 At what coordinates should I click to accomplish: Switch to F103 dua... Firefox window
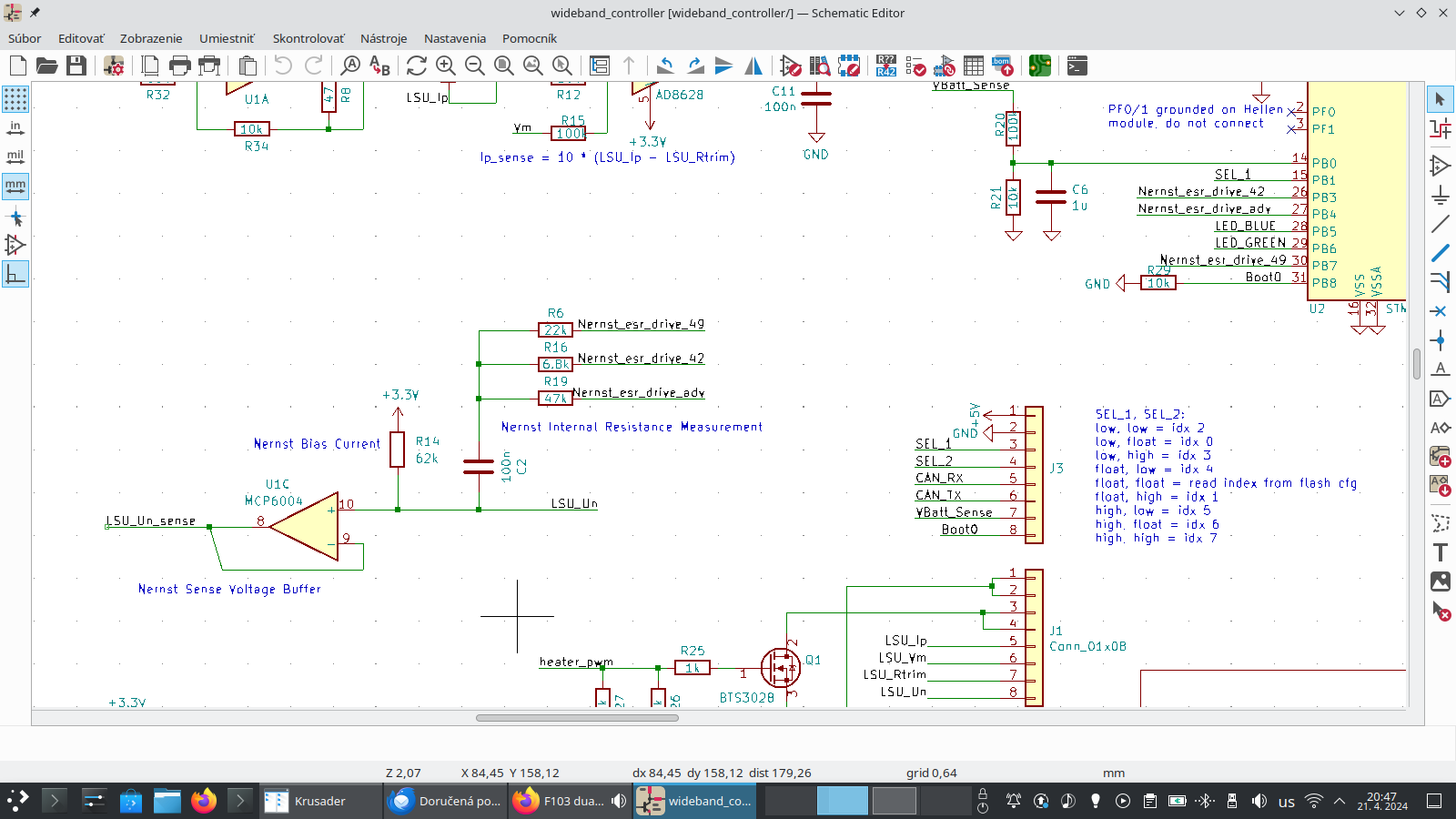point(571,801)
